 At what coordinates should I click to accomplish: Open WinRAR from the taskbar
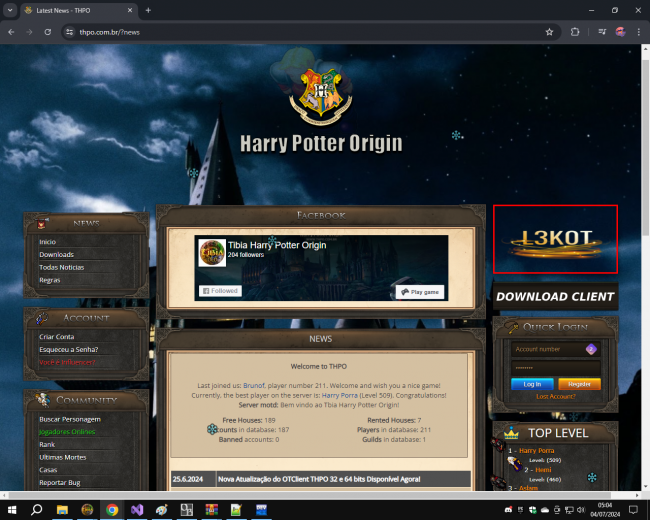211,510
